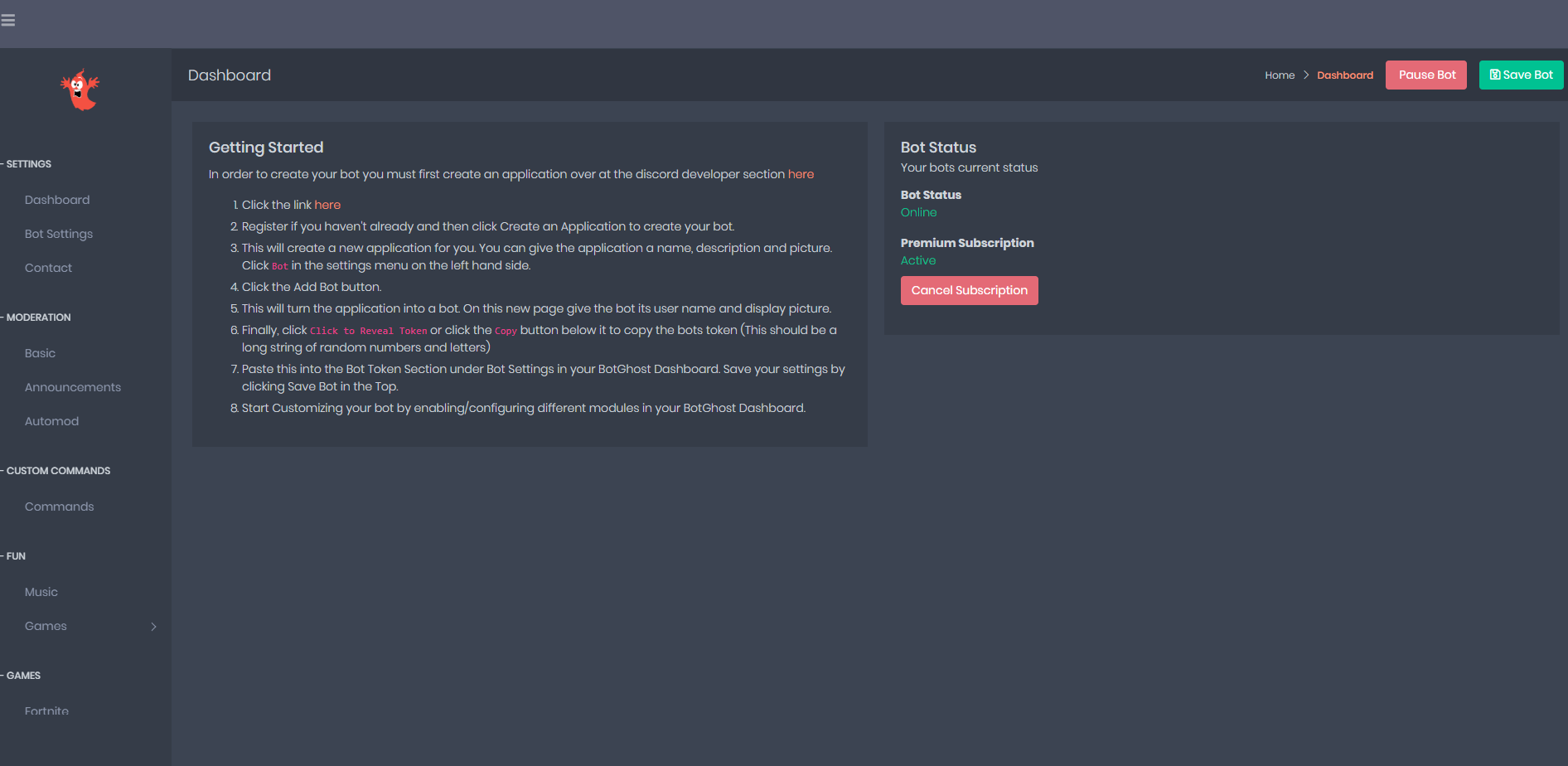
Task: Open the Music fun module
Action: tap(41, 592)
